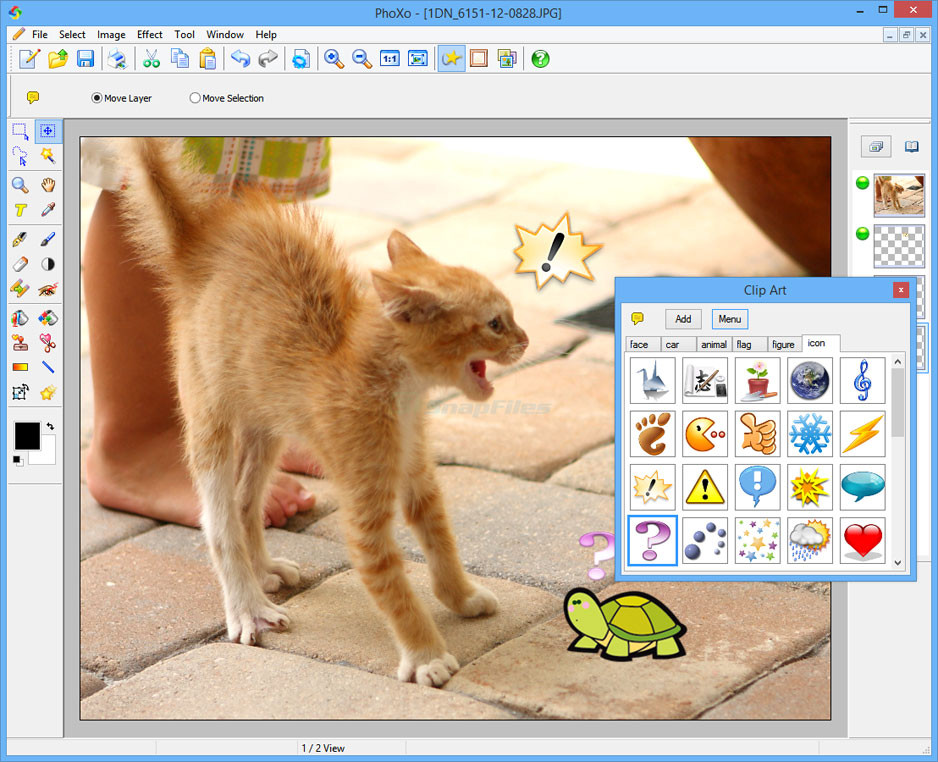
Task: Open the green Help question mark icon
Action: click(x=540, y=59)
